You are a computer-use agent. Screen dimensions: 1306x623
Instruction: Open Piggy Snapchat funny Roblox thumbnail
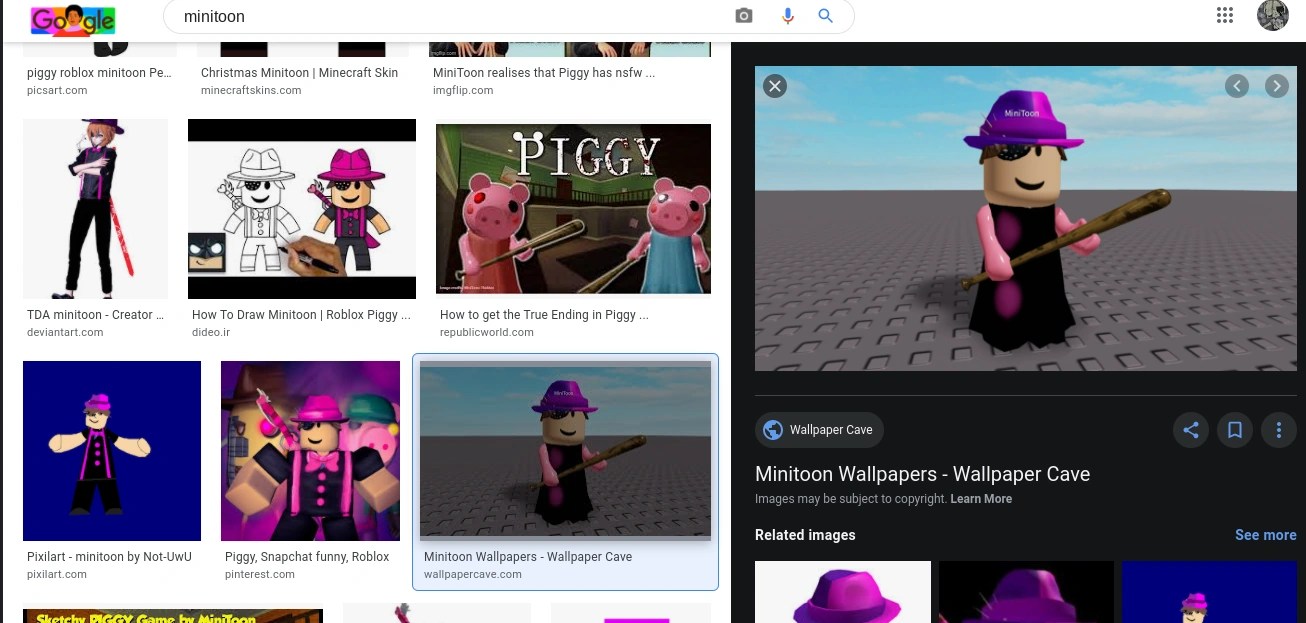(x=310, y=451)
